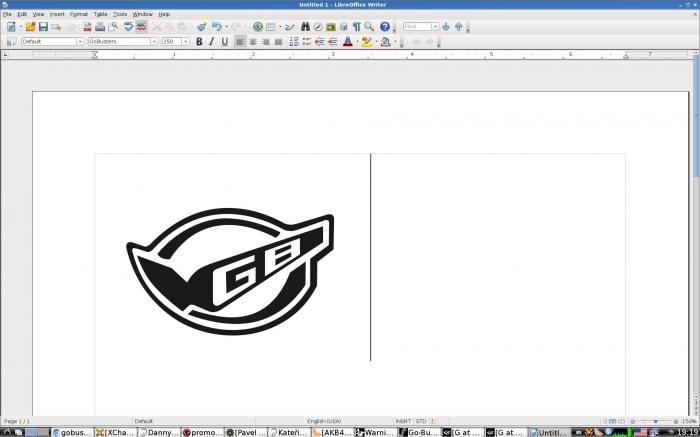
Task: Toggle bulleted list
Action: pyautogui.click(x=307, y=42)
